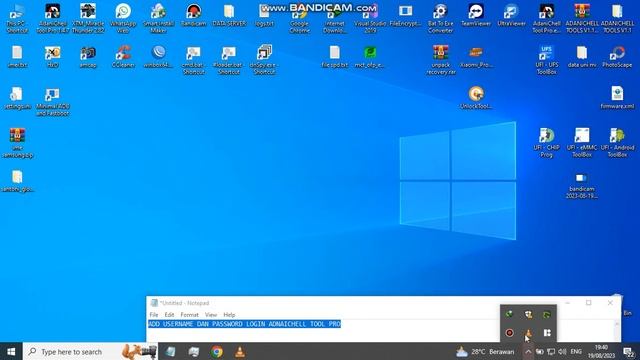This screenshot has height=360, width=640.
Task: Click the highlighted ADD USERNAME text line
Action: 244,324
